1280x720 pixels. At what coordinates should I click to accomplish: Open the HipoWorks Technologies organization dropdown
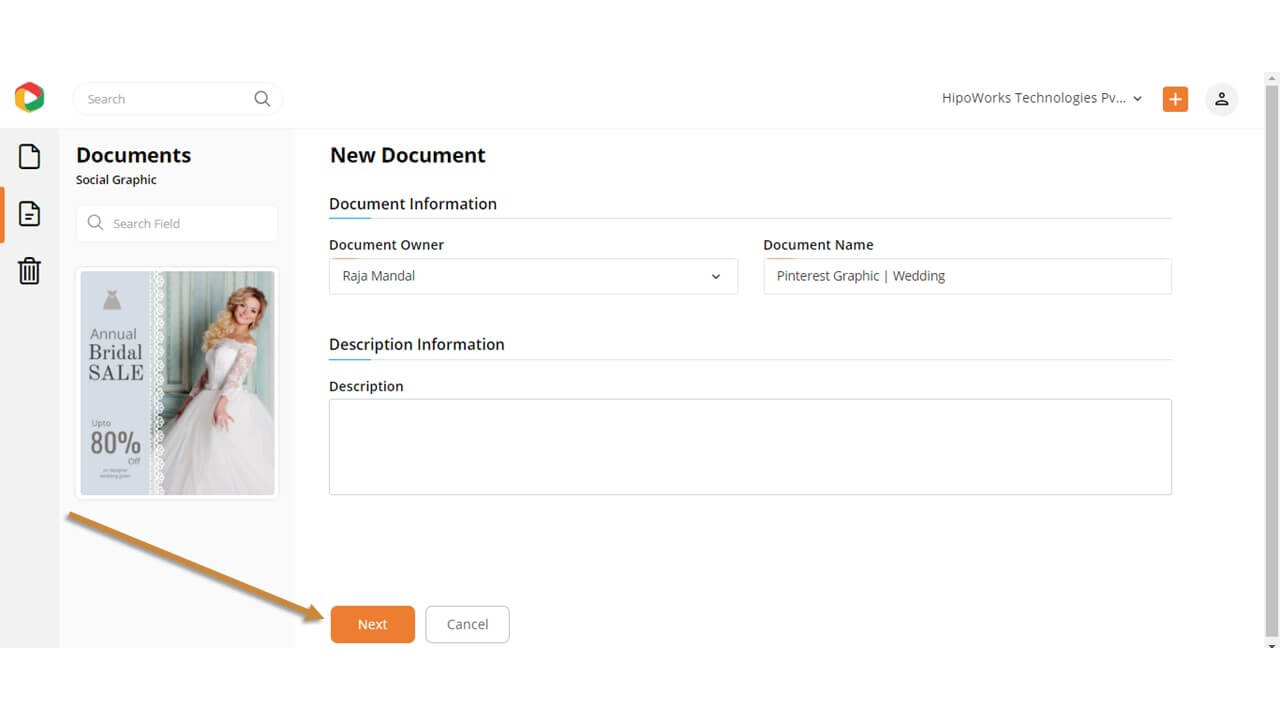[1041, 98]
